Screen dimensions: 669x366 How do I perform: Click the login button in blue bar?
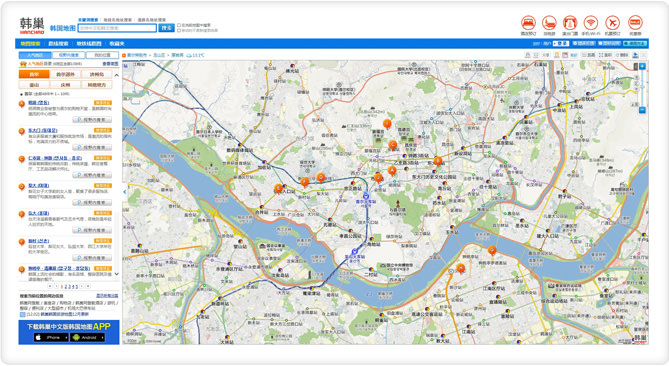(561, 44)
